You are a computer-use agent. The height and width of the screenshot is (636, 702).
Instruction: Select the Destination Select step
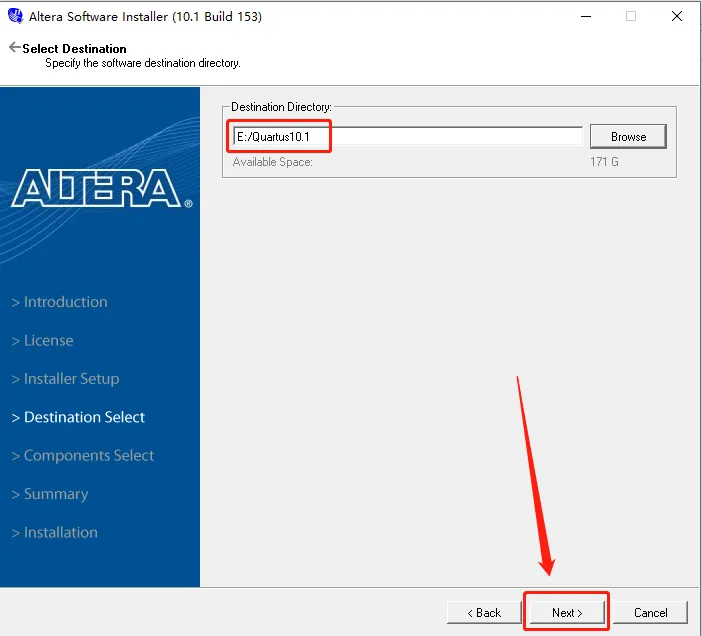click(78, 417)
